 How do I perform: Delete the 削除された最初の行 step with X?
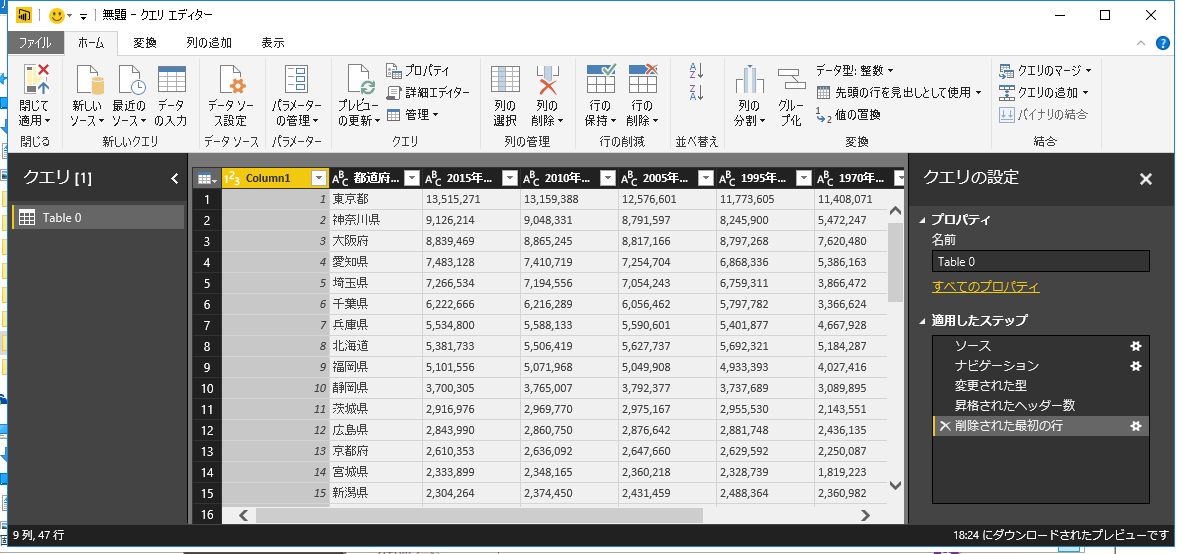(x=945, y=426)
